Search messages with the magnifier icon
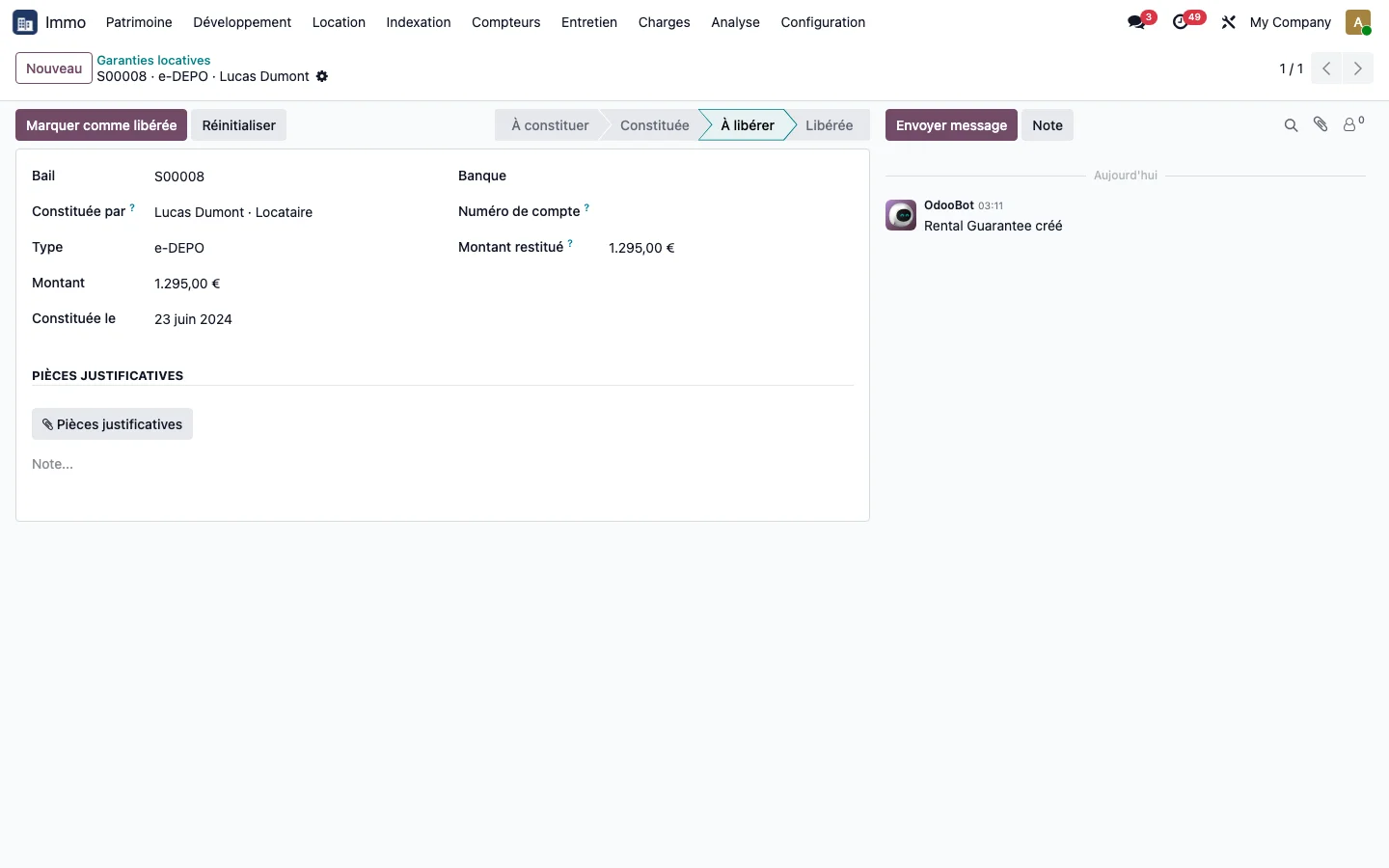 pyautogui.click(x=1291, y=125)
